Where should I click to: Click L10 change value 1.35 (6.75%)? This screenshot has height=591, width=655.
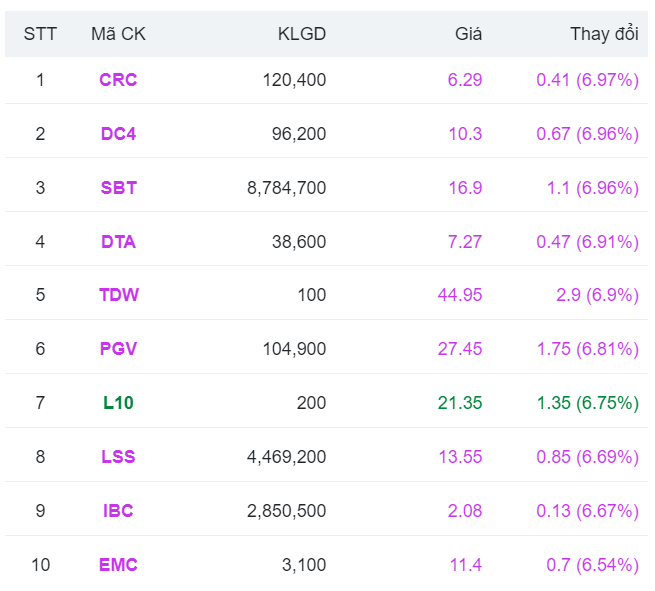coord(588,403)
